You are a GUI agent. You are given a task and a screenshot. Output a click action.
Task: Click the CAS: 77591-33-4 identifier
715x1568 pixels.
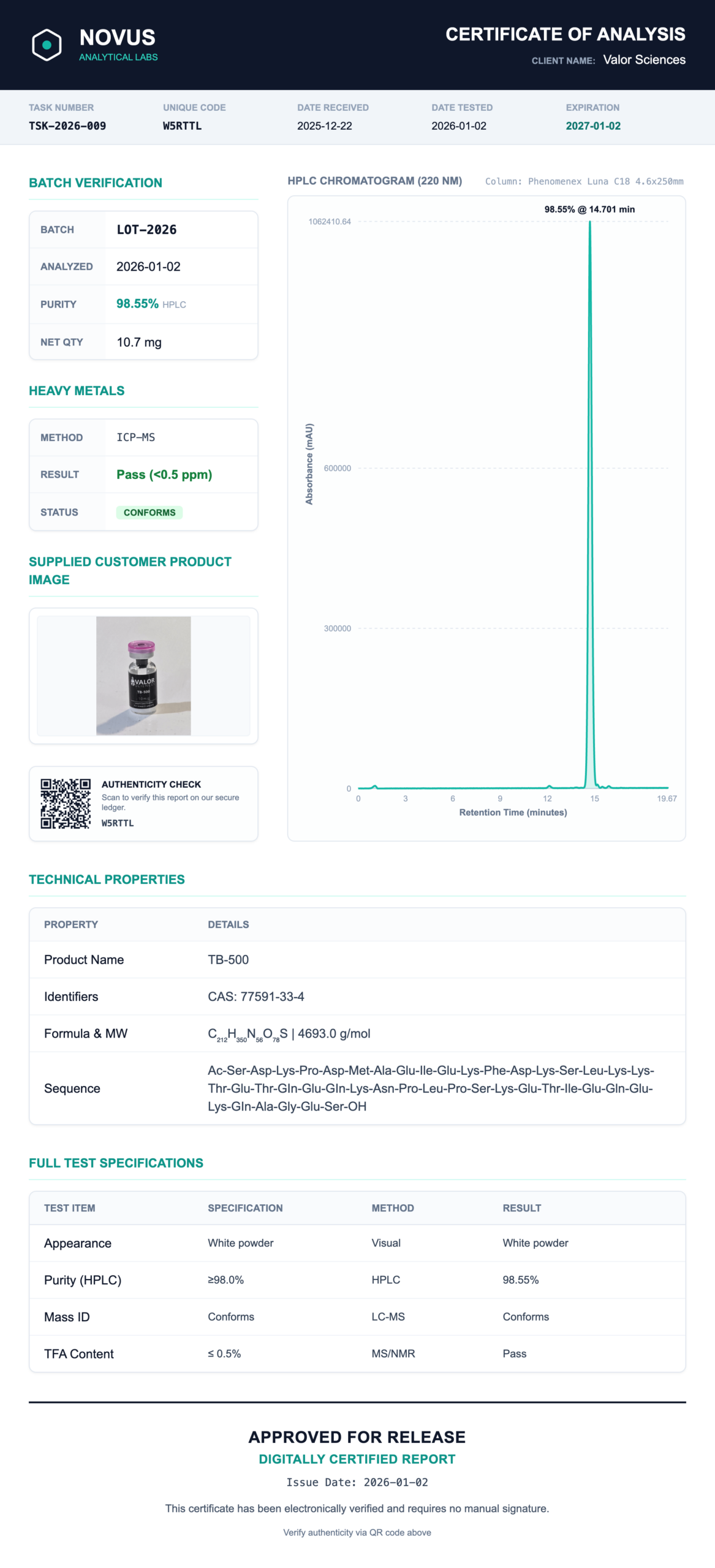click(x=256, y=997)
